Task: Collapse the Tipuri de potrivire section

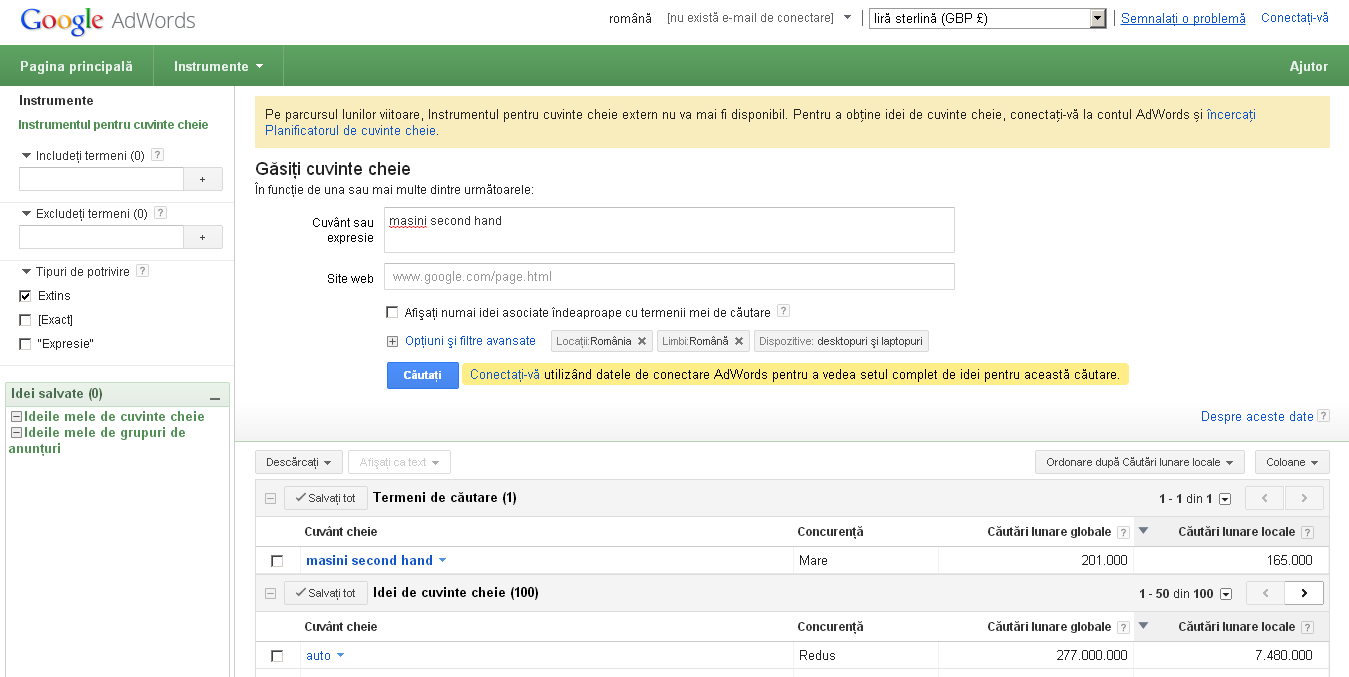Action: pos(26,272)
